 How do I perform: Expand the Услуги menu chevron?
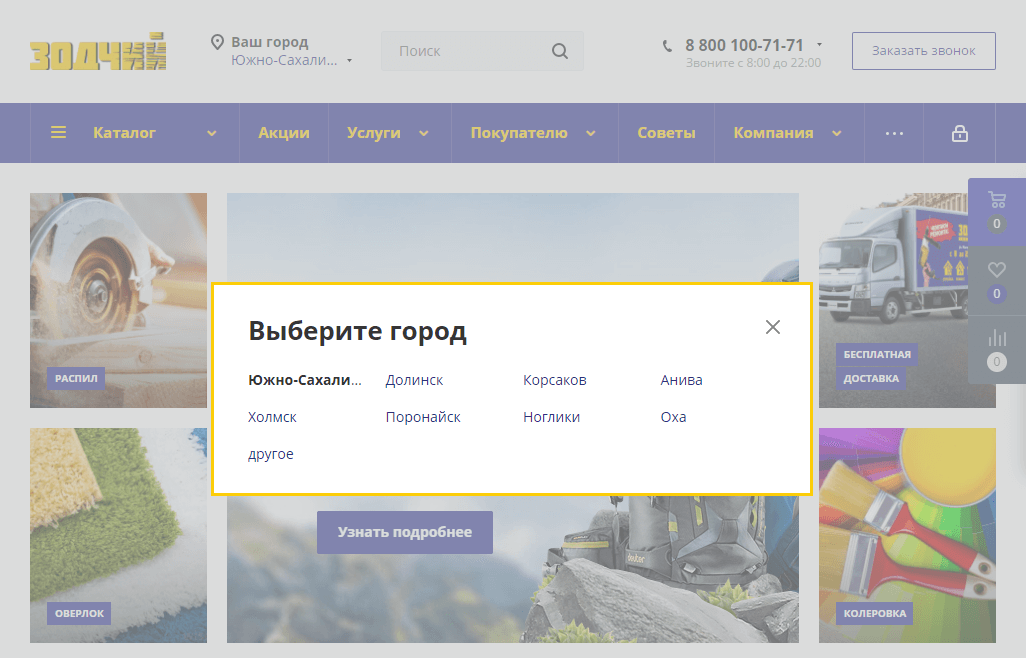[x=424, y=133]
